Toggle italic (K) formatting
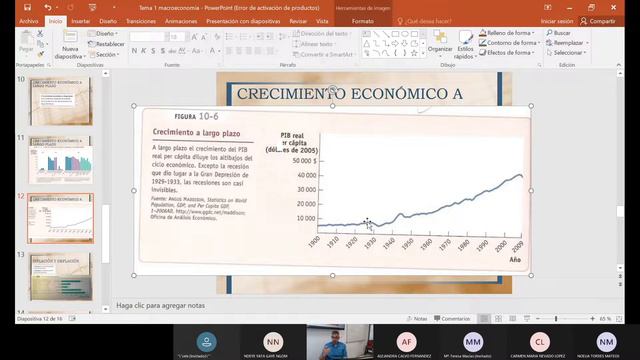Screen dimensions: 640x360 click(144, 51)
